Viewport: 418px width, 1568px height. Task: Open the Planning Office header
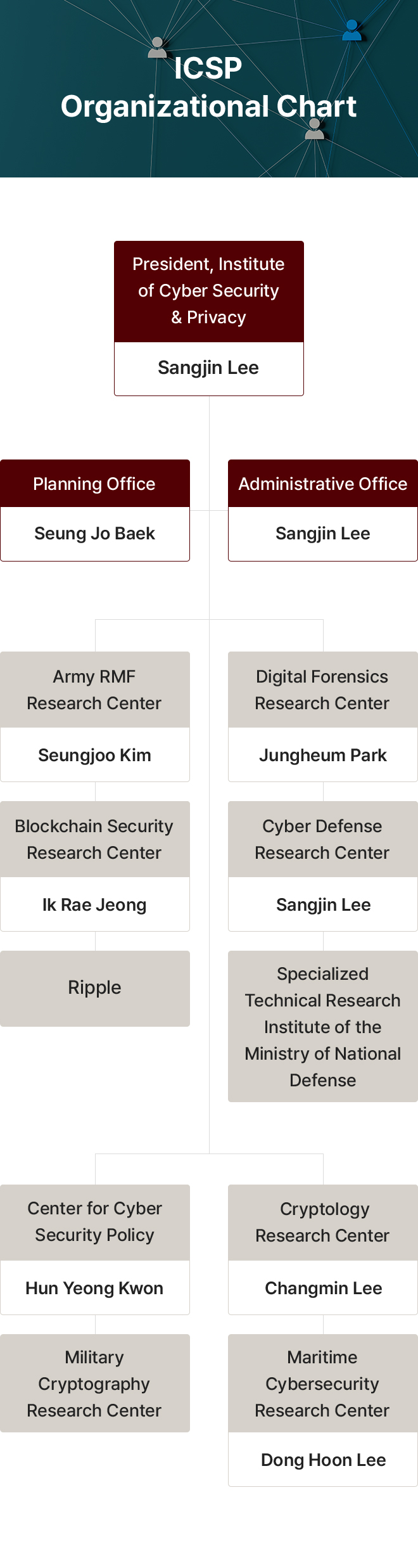click(94, 484)
